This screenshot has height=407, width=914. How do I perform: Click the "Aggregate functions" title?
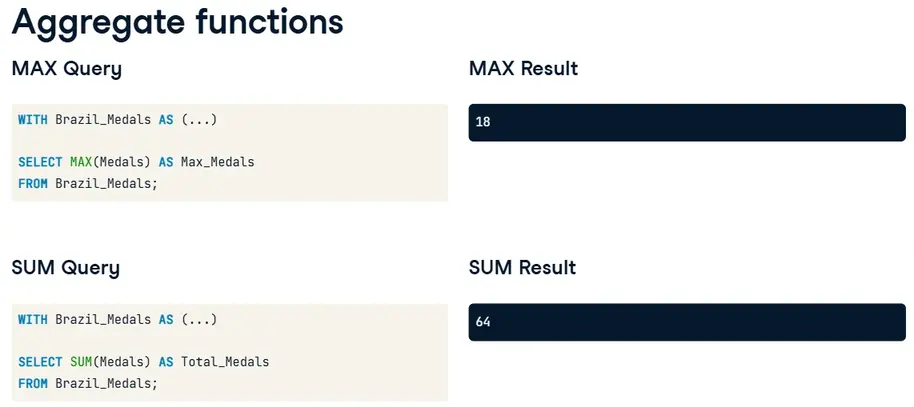coord(177,22)
